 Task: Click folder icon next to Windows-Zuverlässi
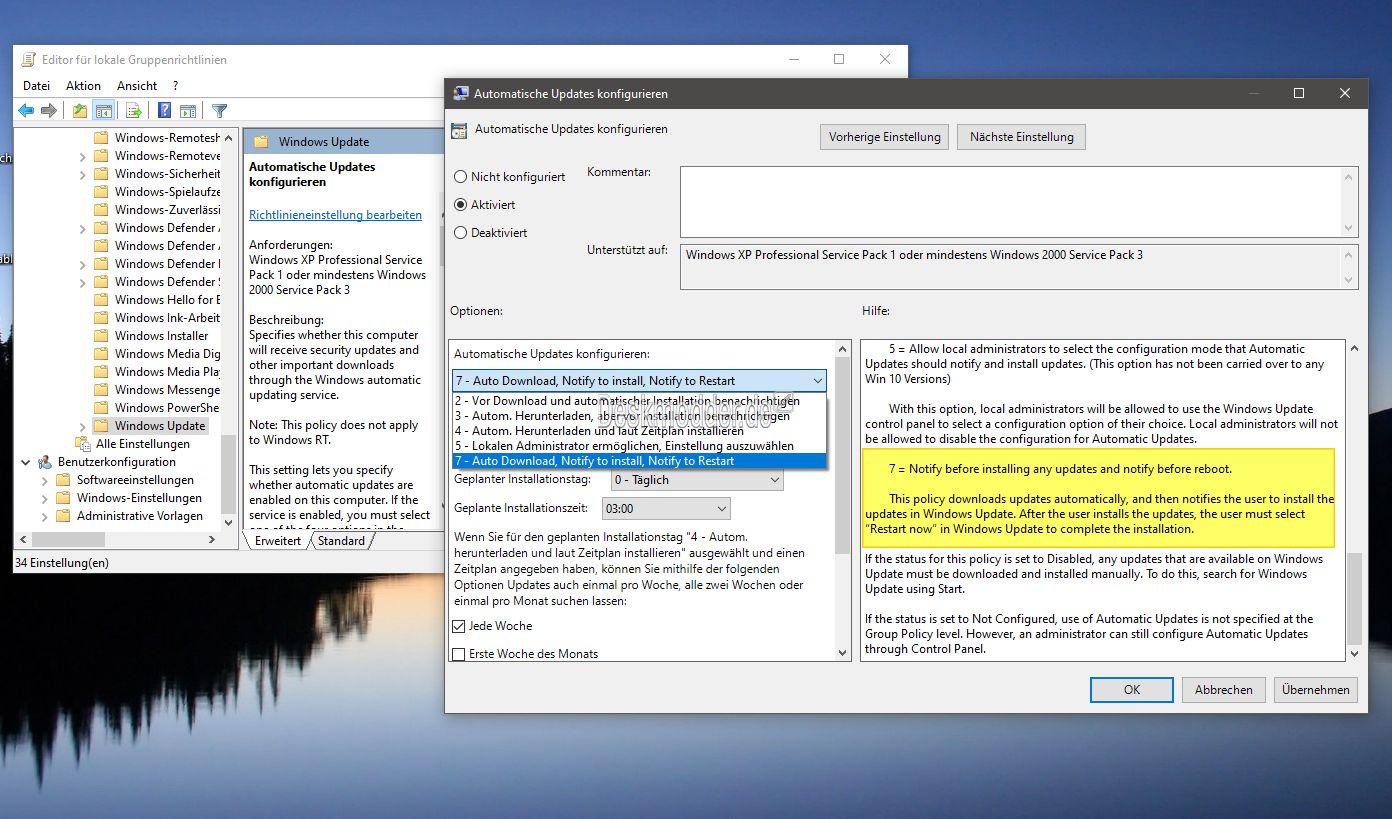(101, 209)
